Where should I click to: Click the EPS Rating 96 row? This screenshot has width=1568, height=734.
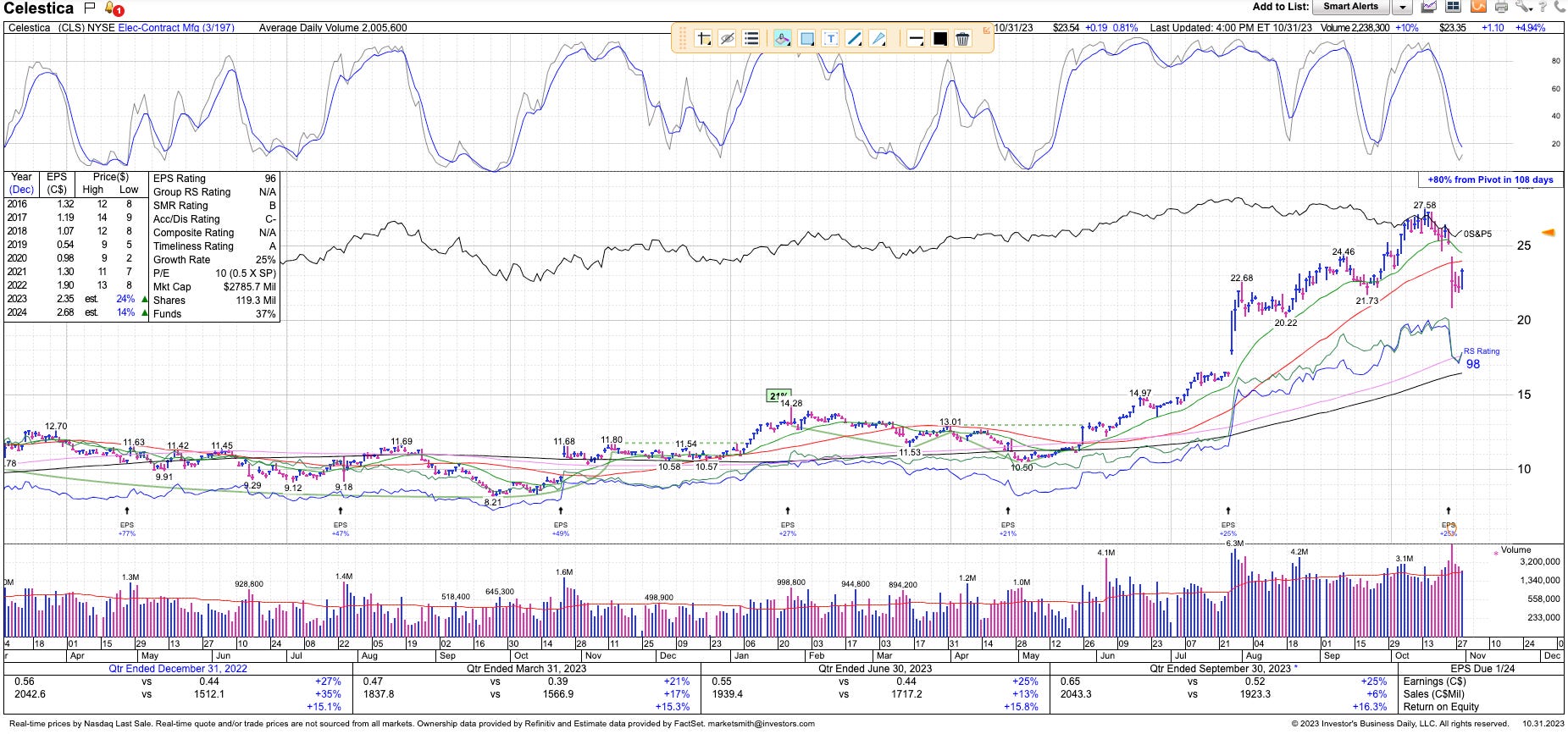click(214, 179)
